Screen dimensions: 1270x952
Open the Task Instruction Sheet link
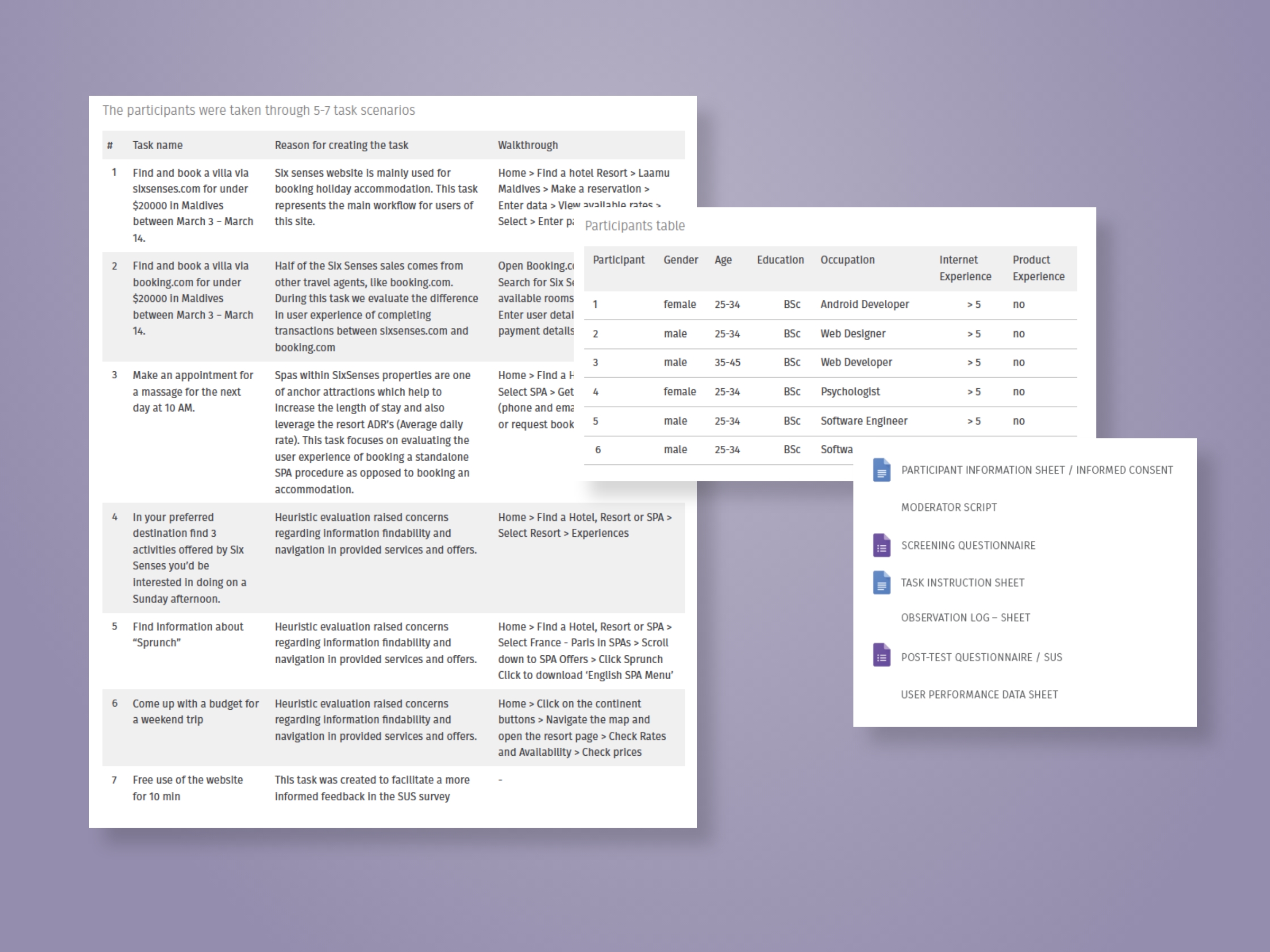click(962, 582)
